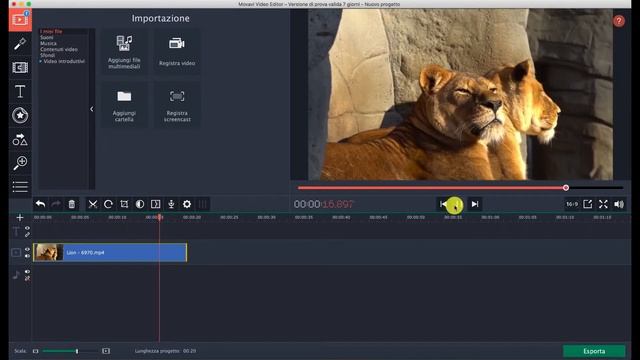The height and width of the screenshot is (360, 640).
Task: Click the preview progress bar knob
Action: (x=566, y=188)
